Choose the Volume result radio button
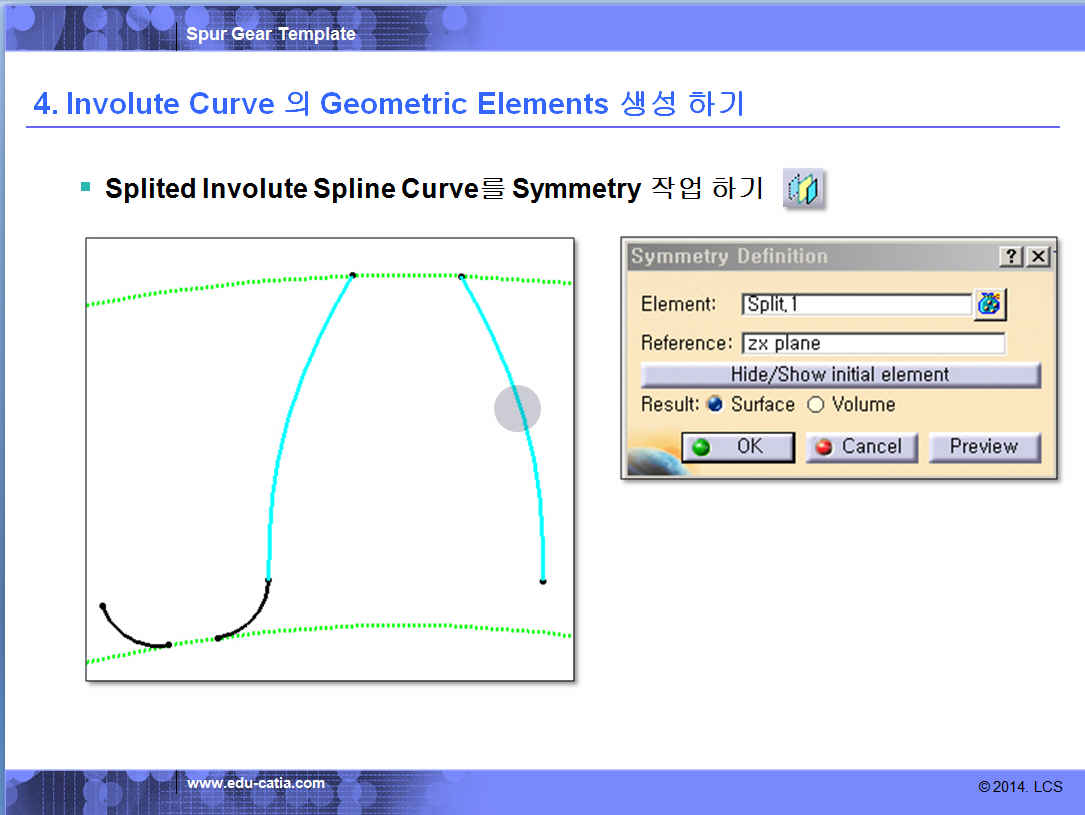This screenshot has width=1085, height=815. tap(815, 405)
